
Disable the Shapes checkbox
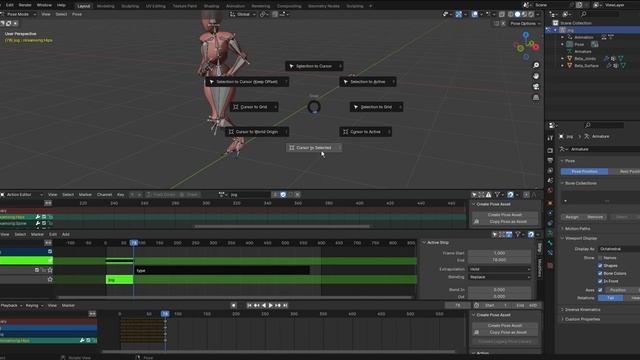pos(600,266)
